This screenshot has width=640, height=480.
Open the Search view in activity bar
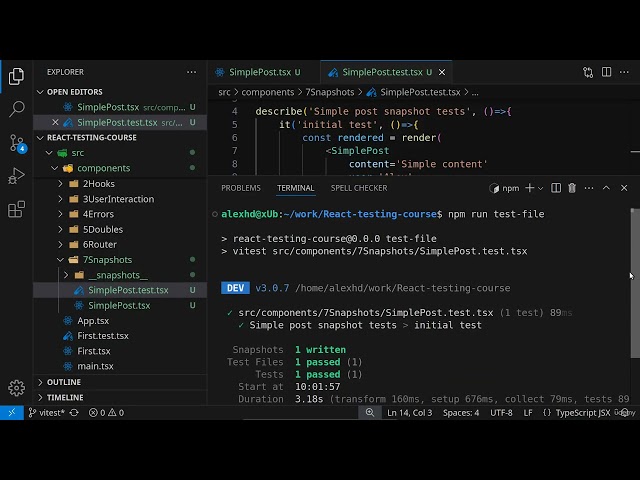16,109
